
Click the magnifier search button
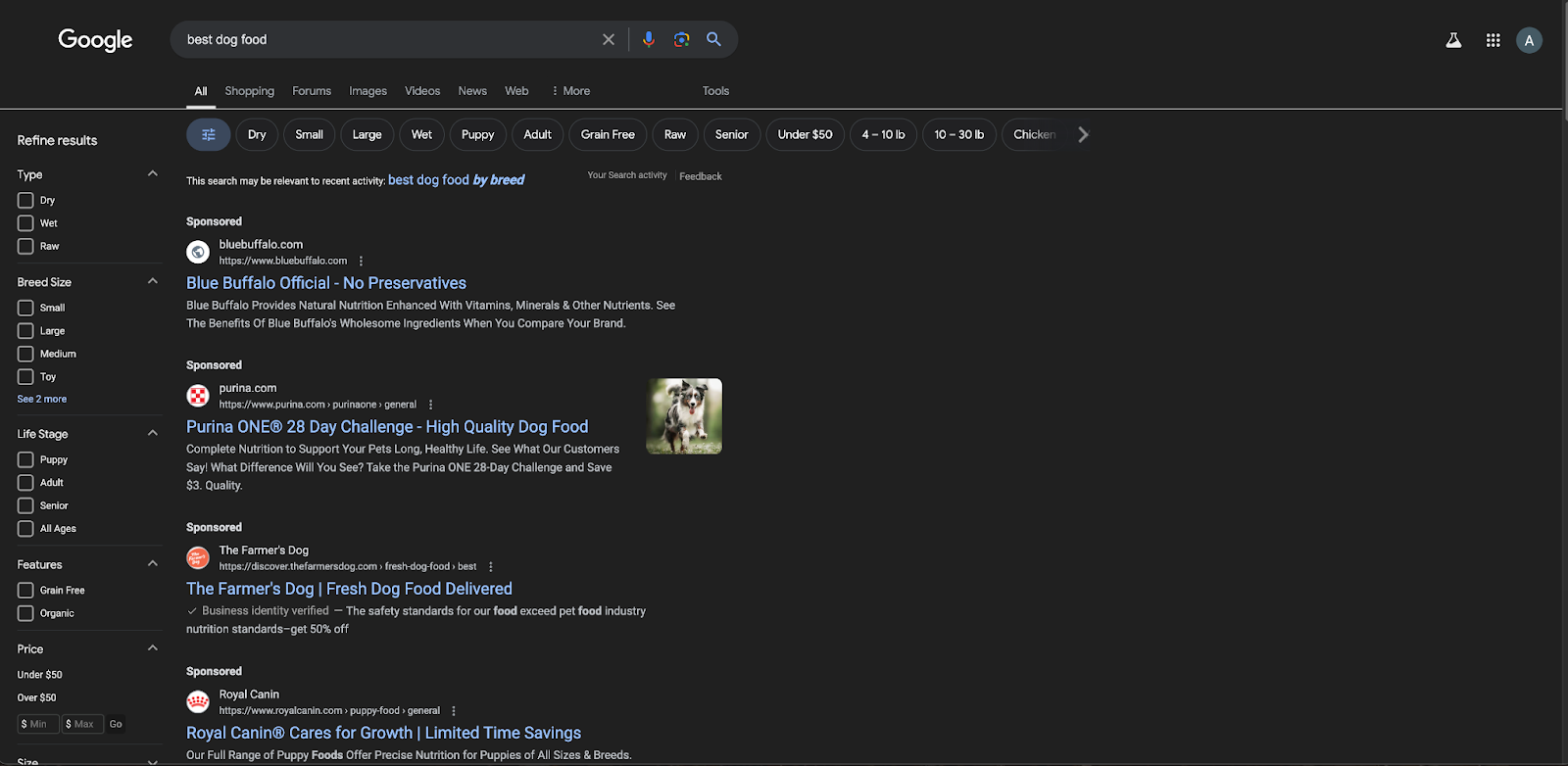point(713,39)
